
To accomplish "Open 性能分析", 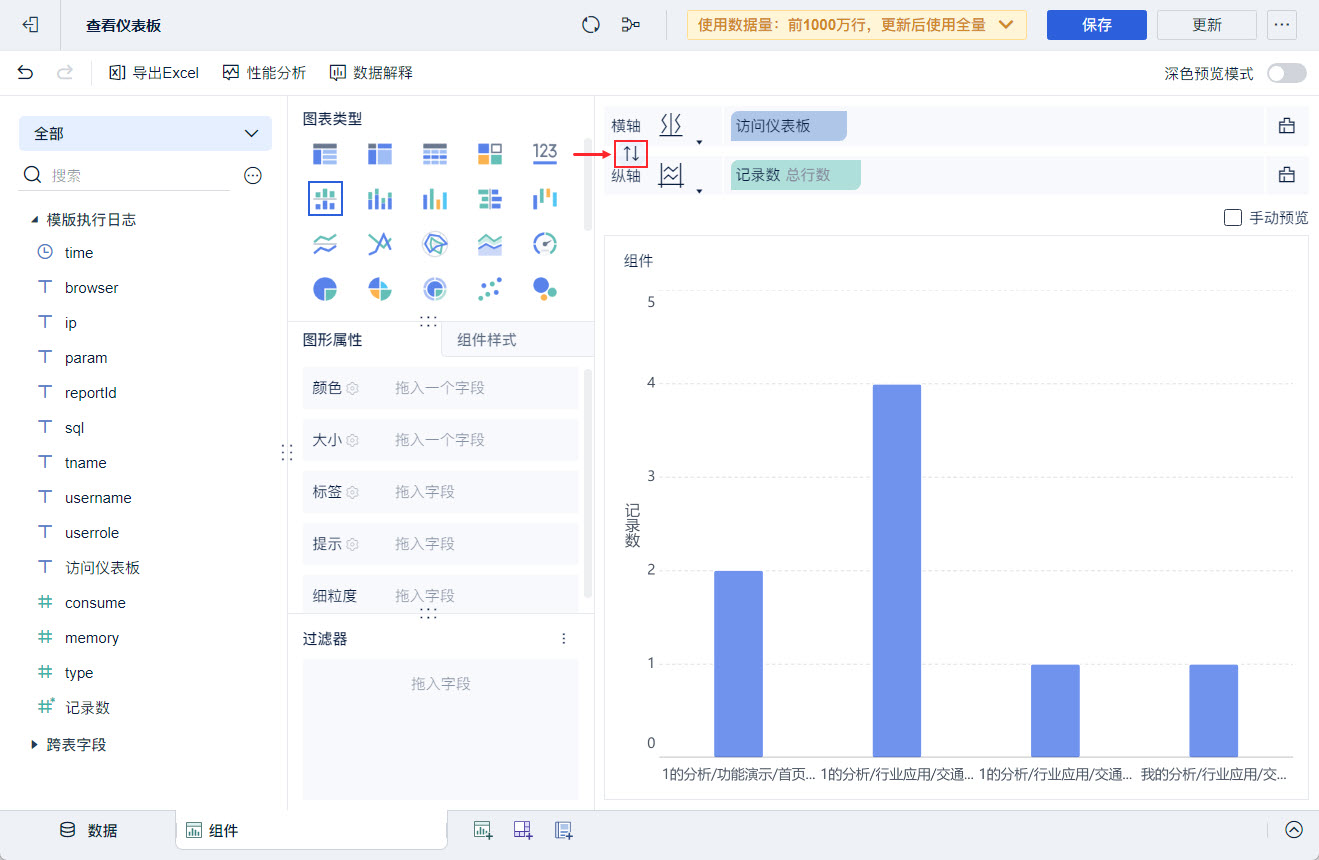I will [264, 72].
